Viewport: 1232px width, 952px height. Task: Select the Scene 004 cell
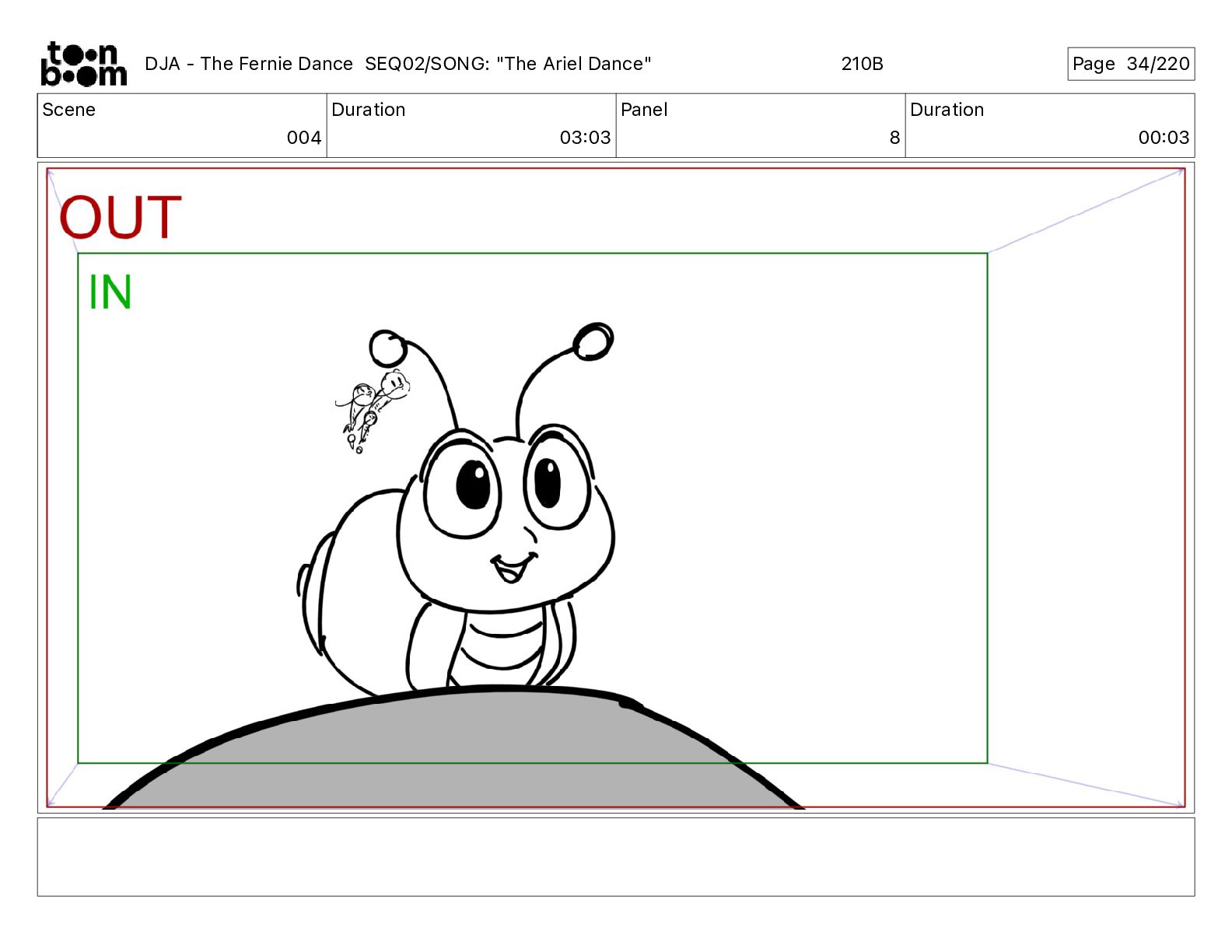[x=182, y=125]
